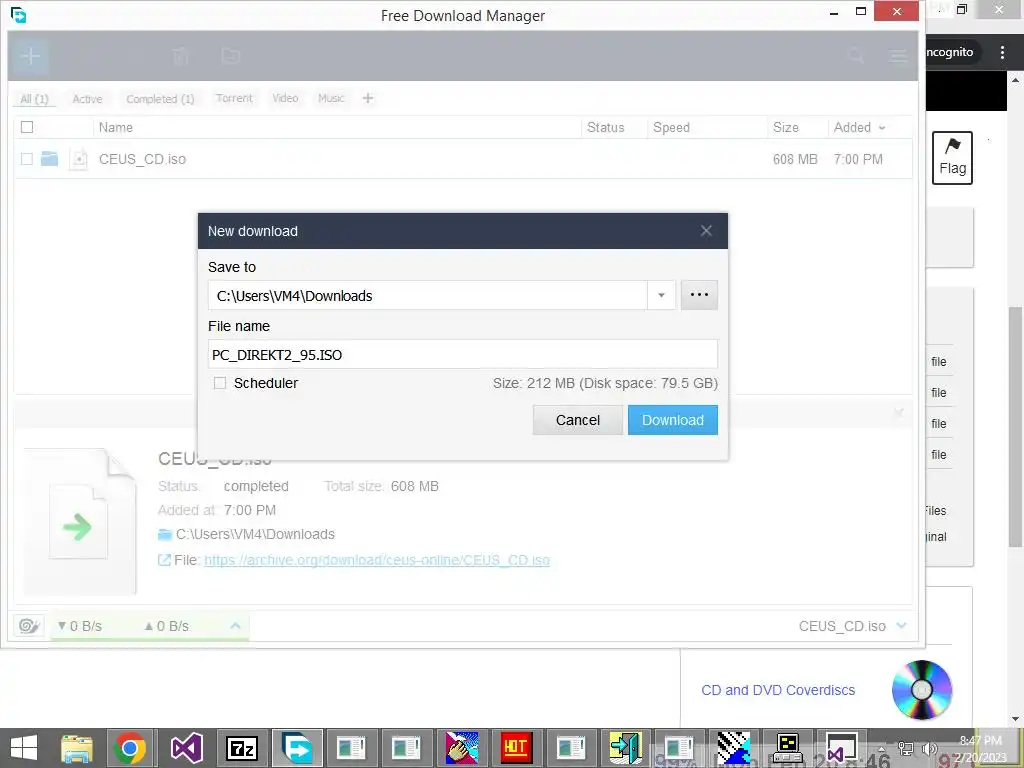The image size is (1024, 768).
Task: Close the download details panel
Action: coord(899,413)
